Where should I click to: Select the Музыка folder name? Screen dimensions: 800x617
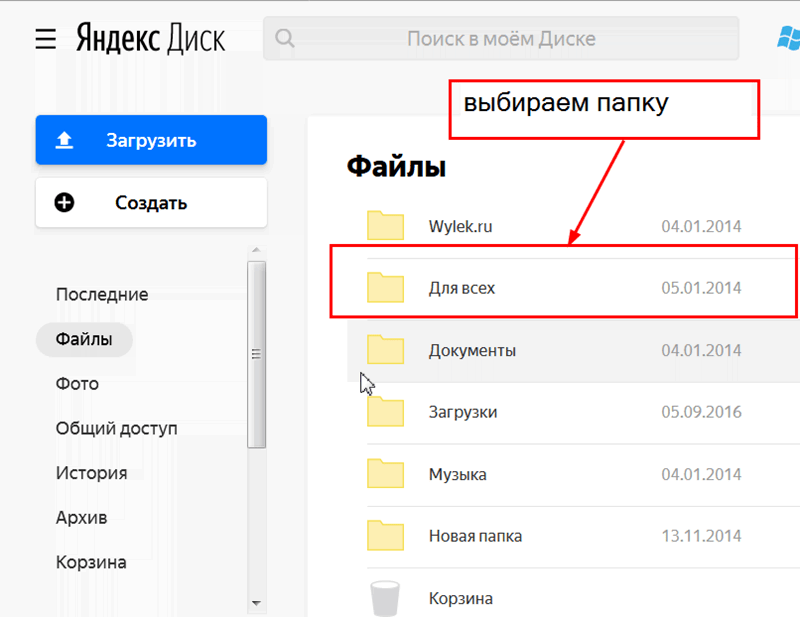458,475
